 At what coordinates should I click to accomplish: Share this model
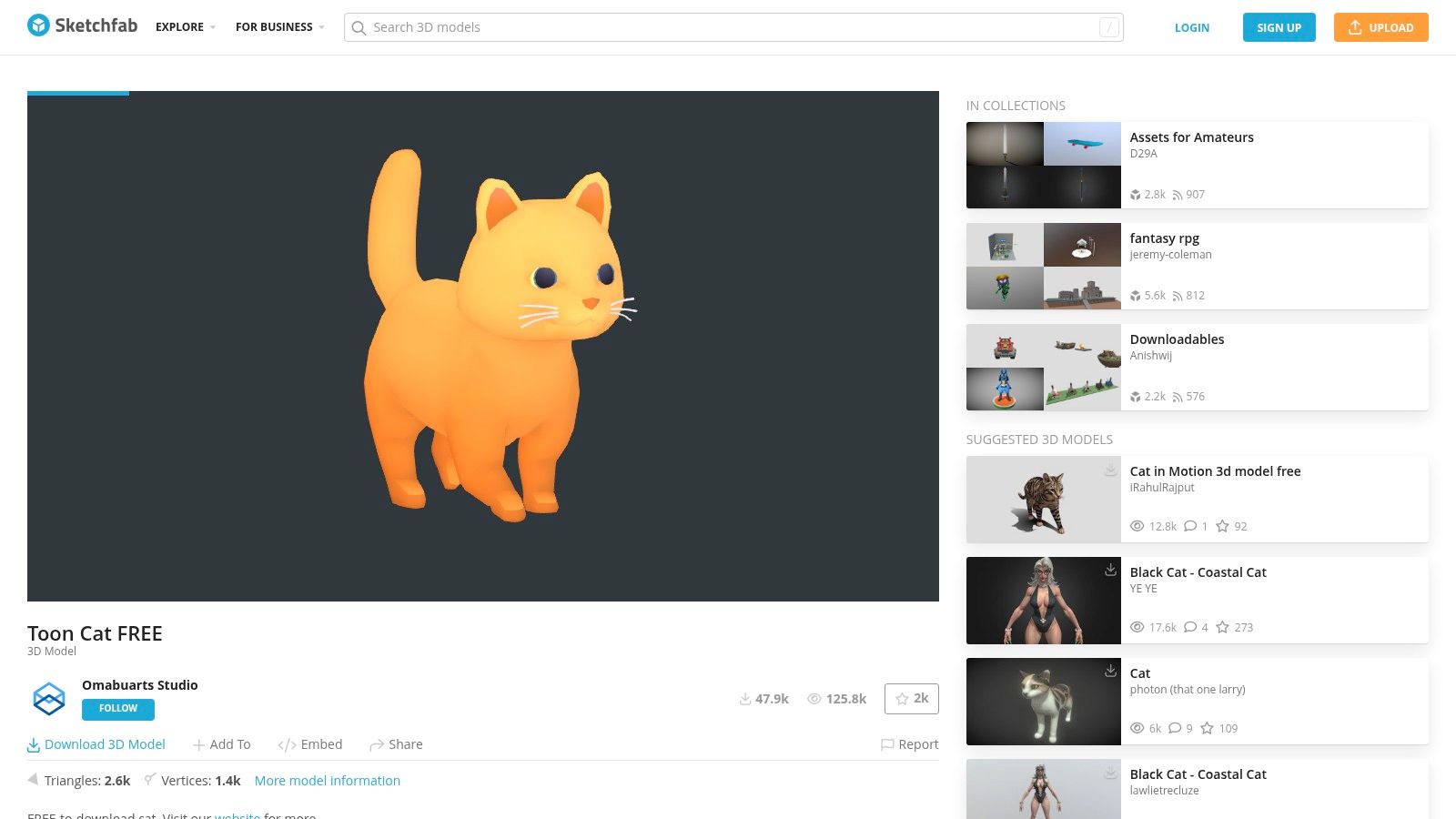coord(396,744)
